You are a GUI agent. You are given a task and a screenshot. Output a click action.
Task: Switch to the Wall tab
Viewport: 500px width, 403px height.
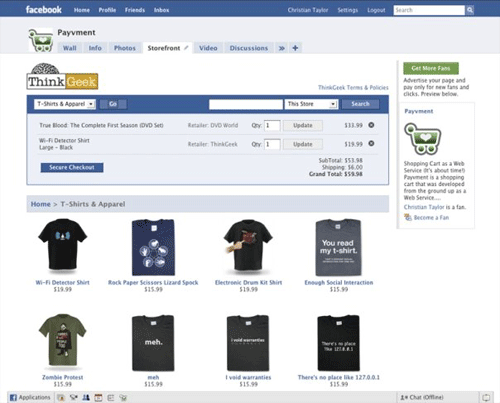(70, 48)
